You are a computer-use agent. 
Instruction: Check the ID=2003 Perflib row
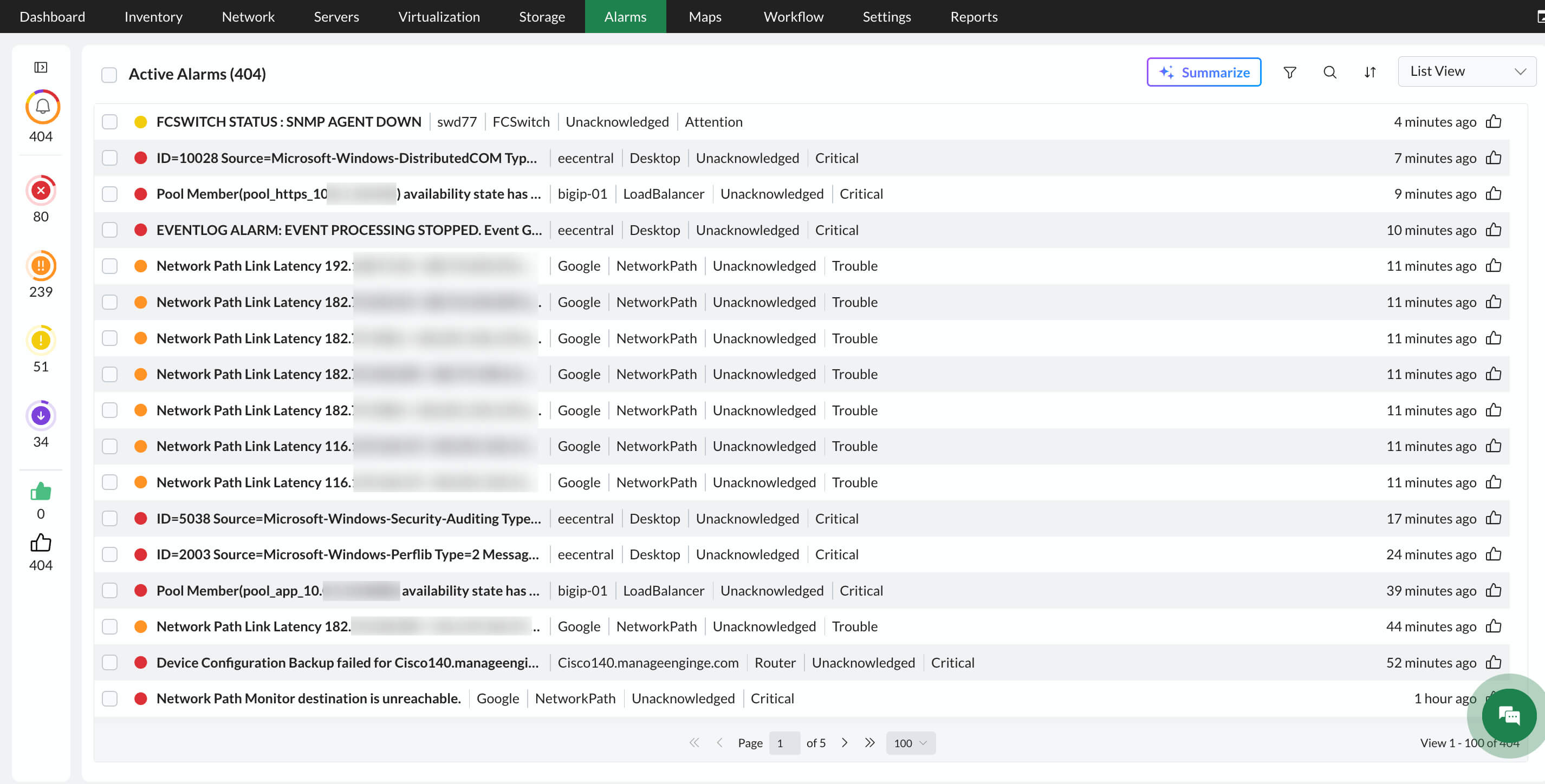coord(110,554)
